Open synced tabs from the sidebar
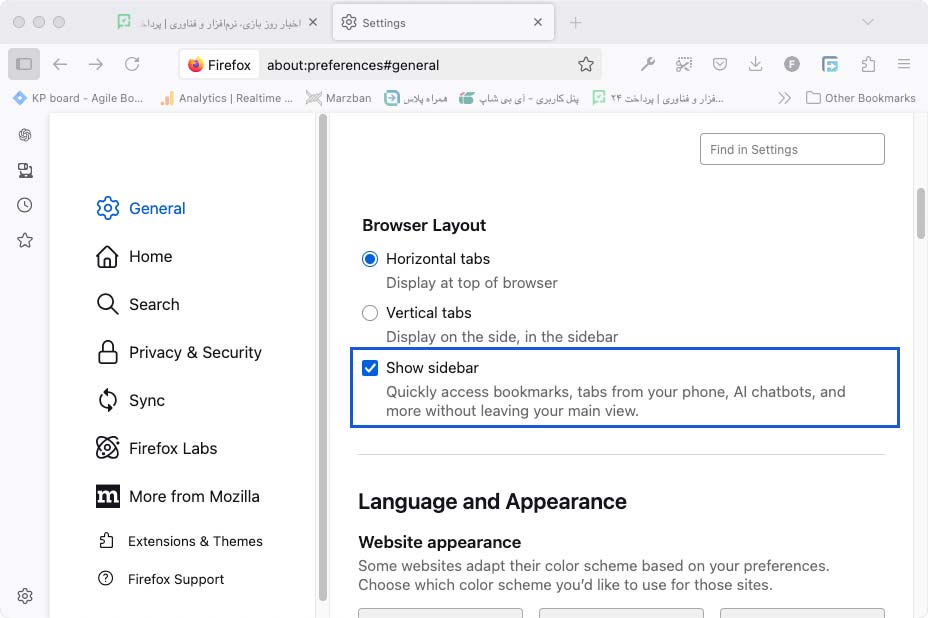This screenshot has height=618, width=928. [x=25, y=170]
